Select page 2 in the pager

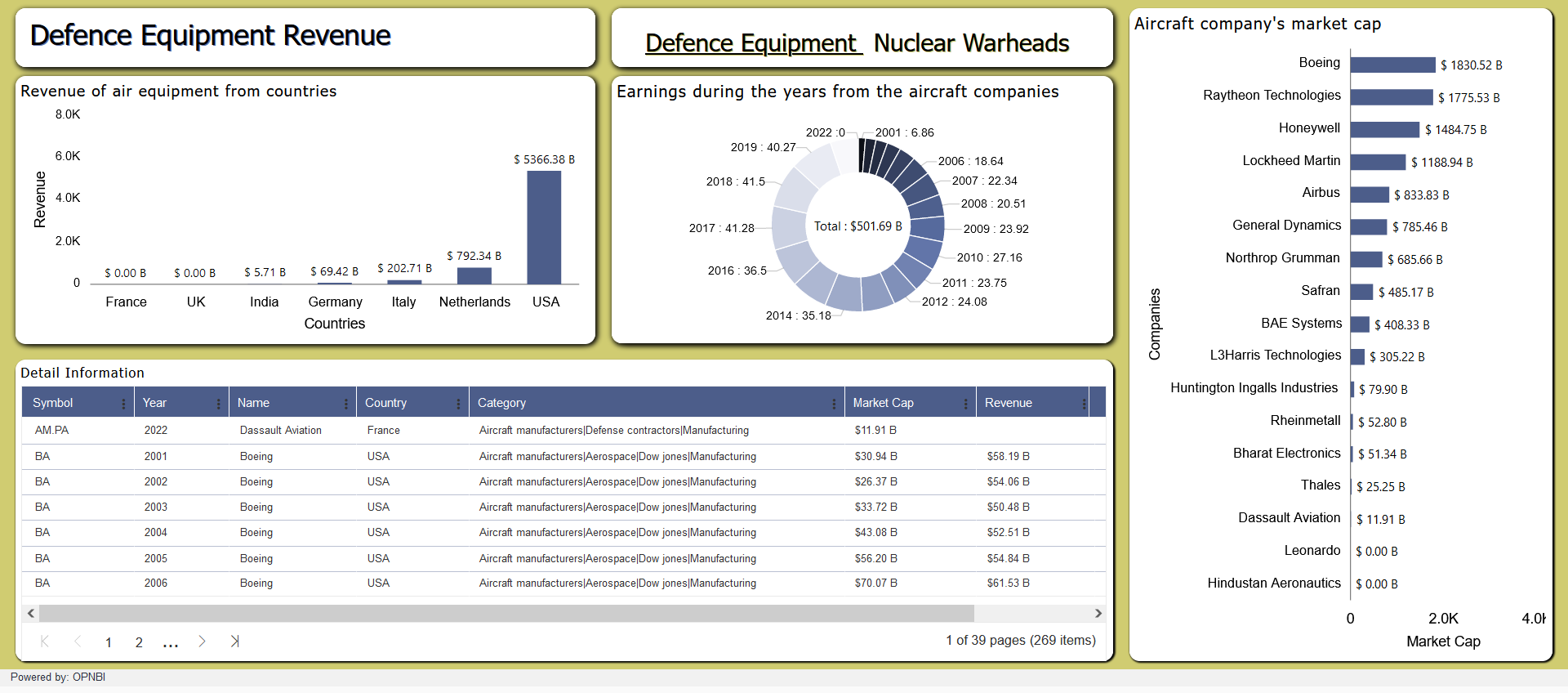(x=139, y=642)
